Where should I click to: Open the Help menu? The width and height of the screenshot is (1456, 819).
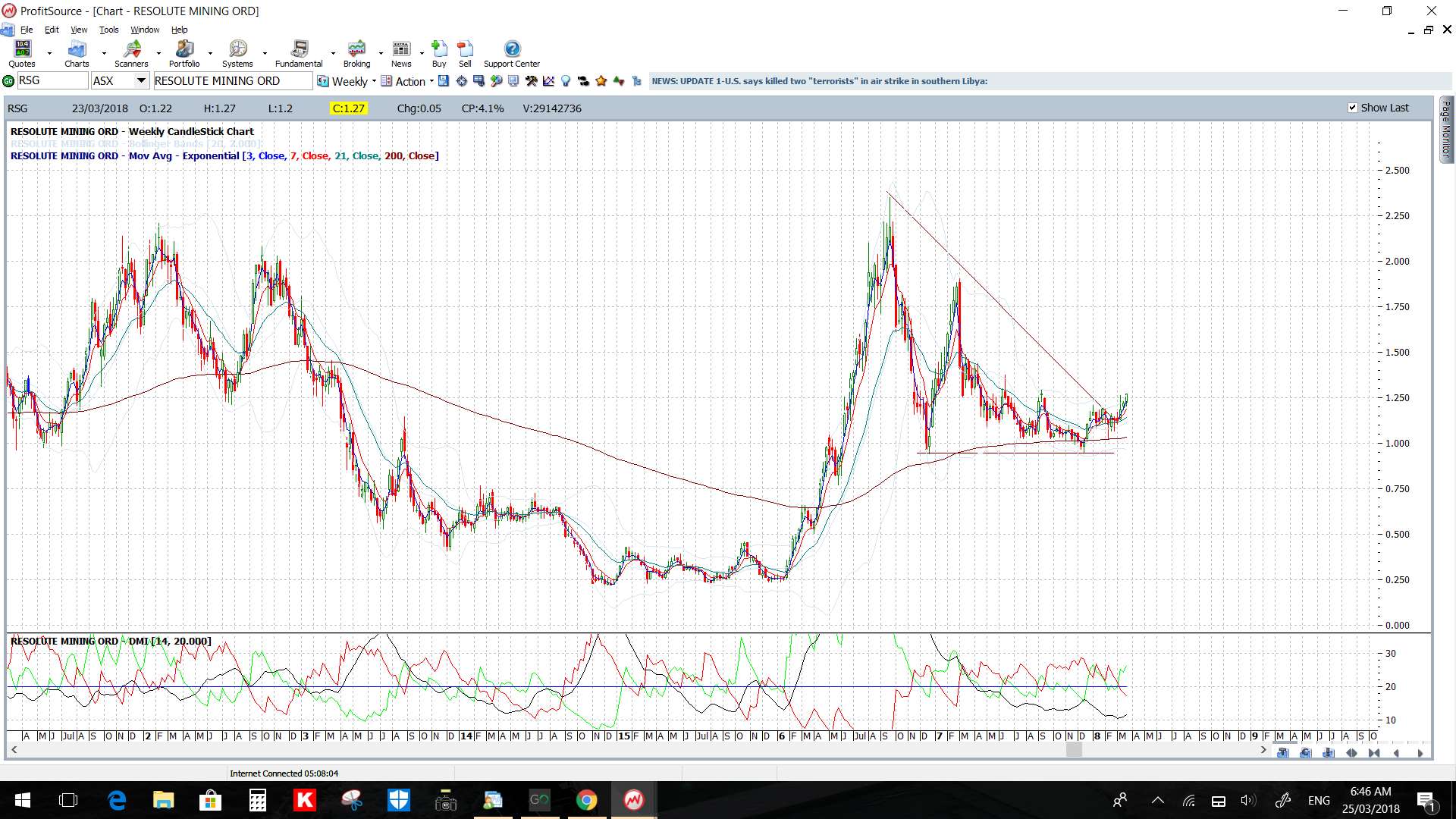179,30
